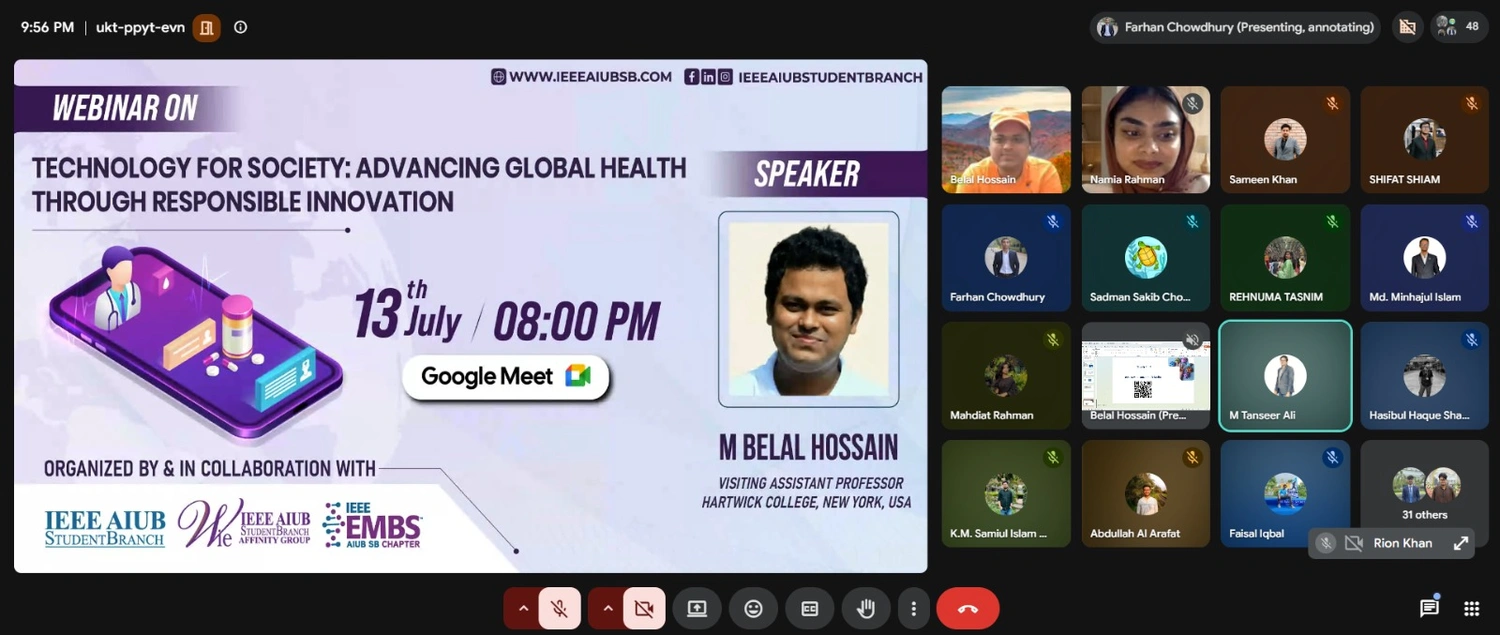
Task: Click the IEEE EMBS logo on the slide
Action: click(x=372, y=525)
